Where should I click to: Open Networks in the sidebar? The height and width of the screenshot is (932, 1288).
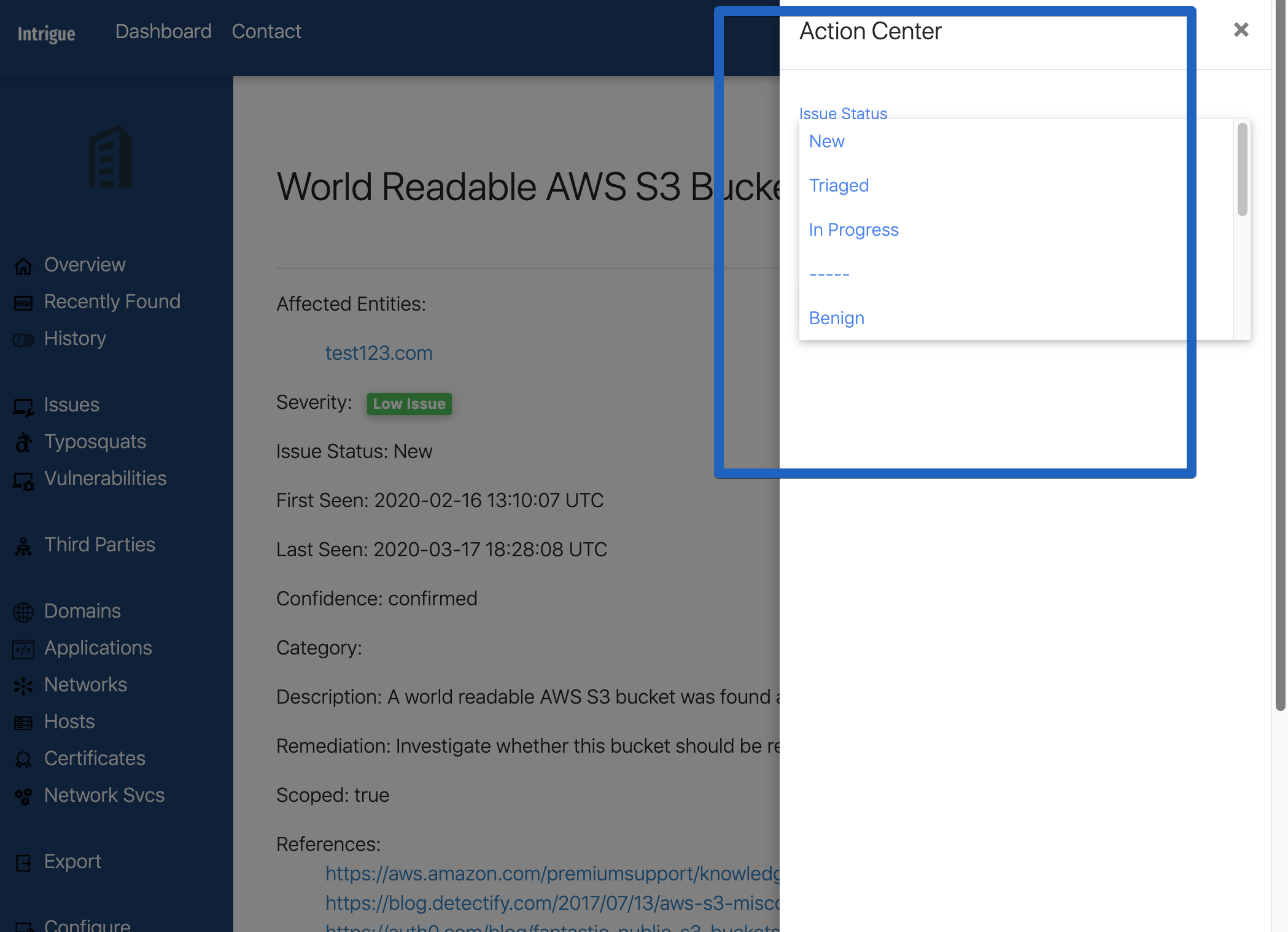(x=86, y=685)
